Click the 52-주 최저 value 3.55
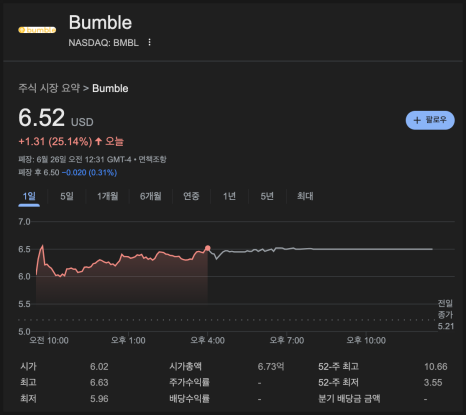The height and width of the screenshot is (415, 466). click(433, 383)
